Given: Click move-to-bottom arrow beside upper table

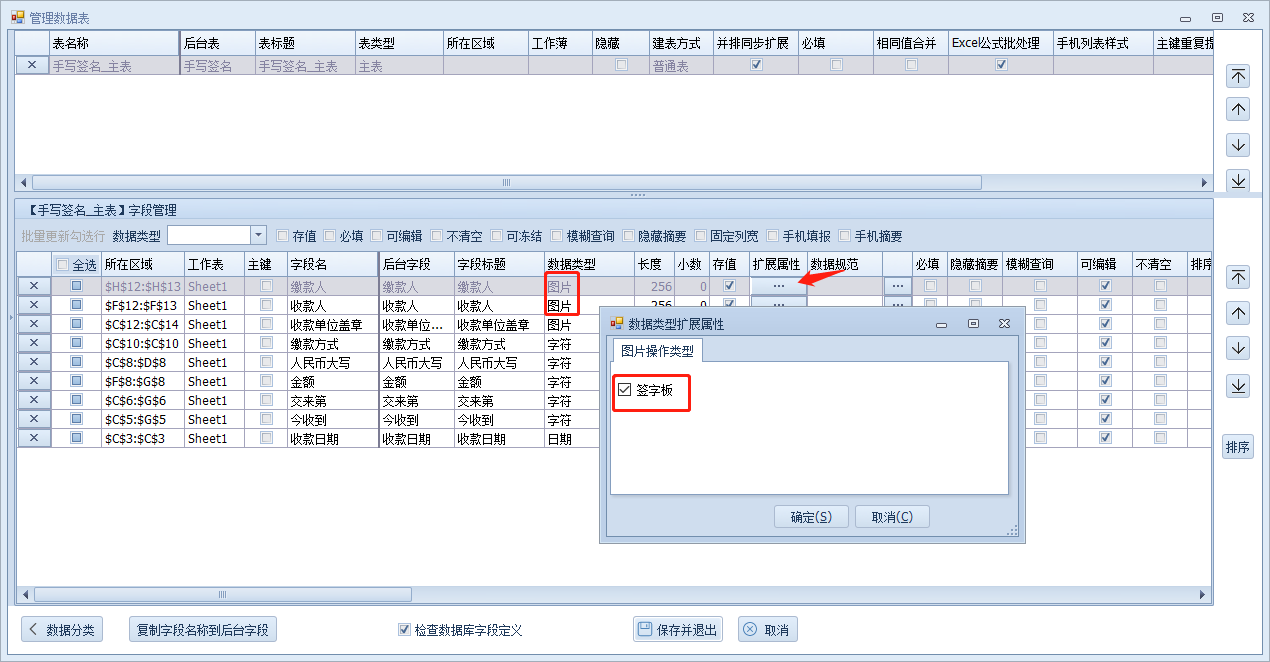Looking at the screenshot, I should pos(1238,180).
